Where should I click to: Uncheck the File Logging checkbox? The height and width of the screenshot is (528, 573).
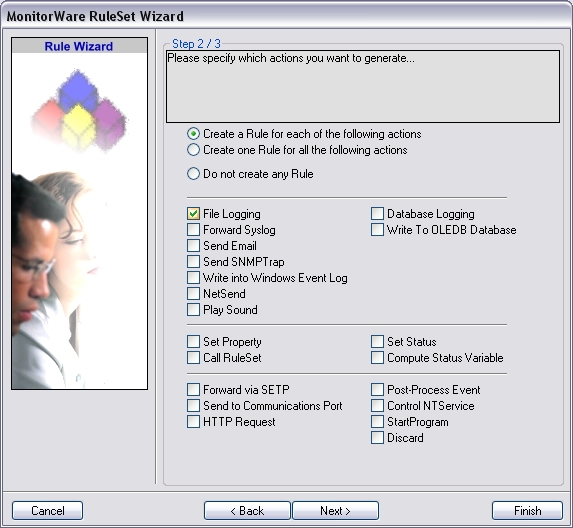pyautogui.click(x=193, y=214)
